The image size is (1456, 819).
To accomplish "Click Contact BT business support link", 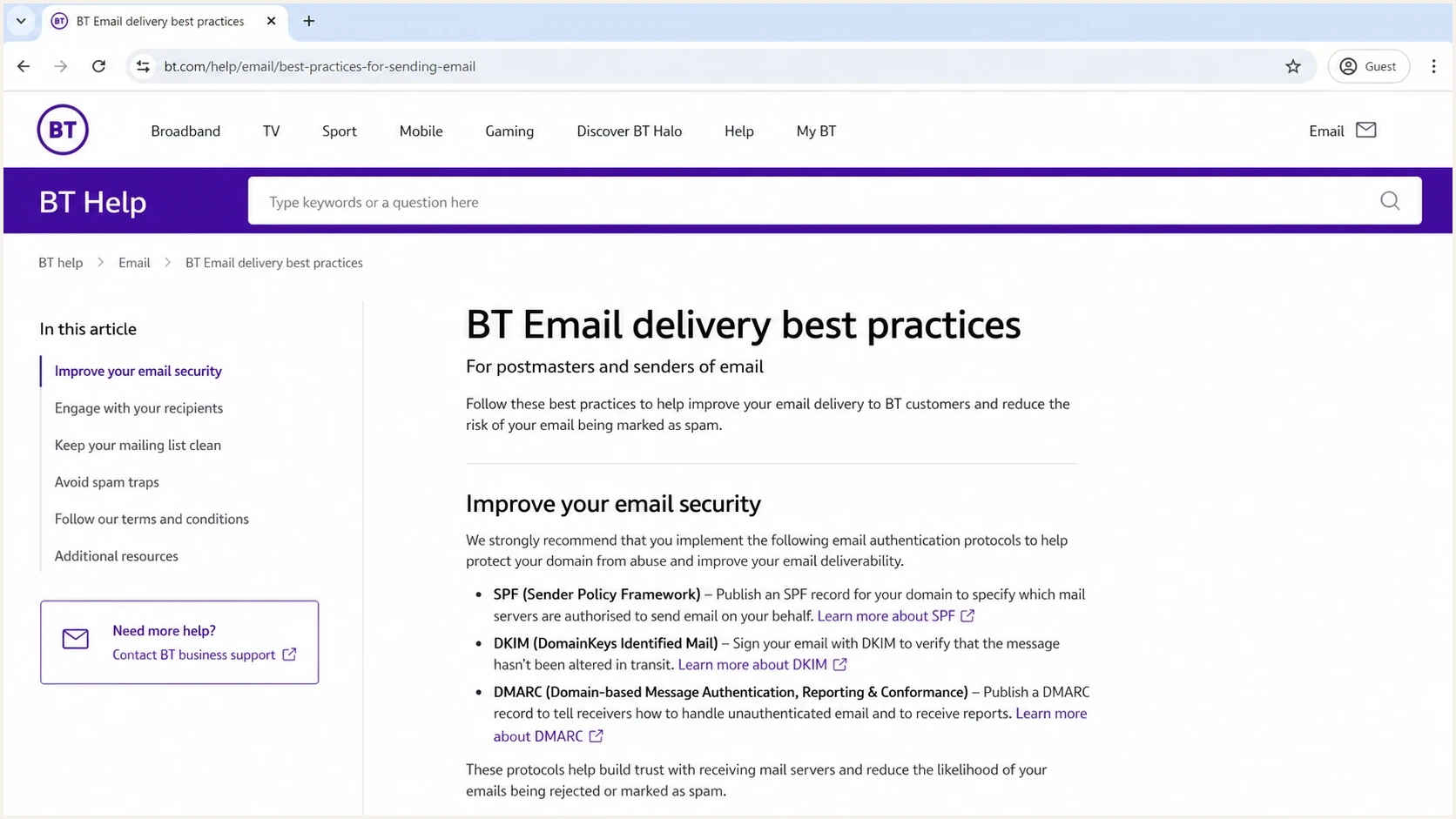I will point(193,655).
